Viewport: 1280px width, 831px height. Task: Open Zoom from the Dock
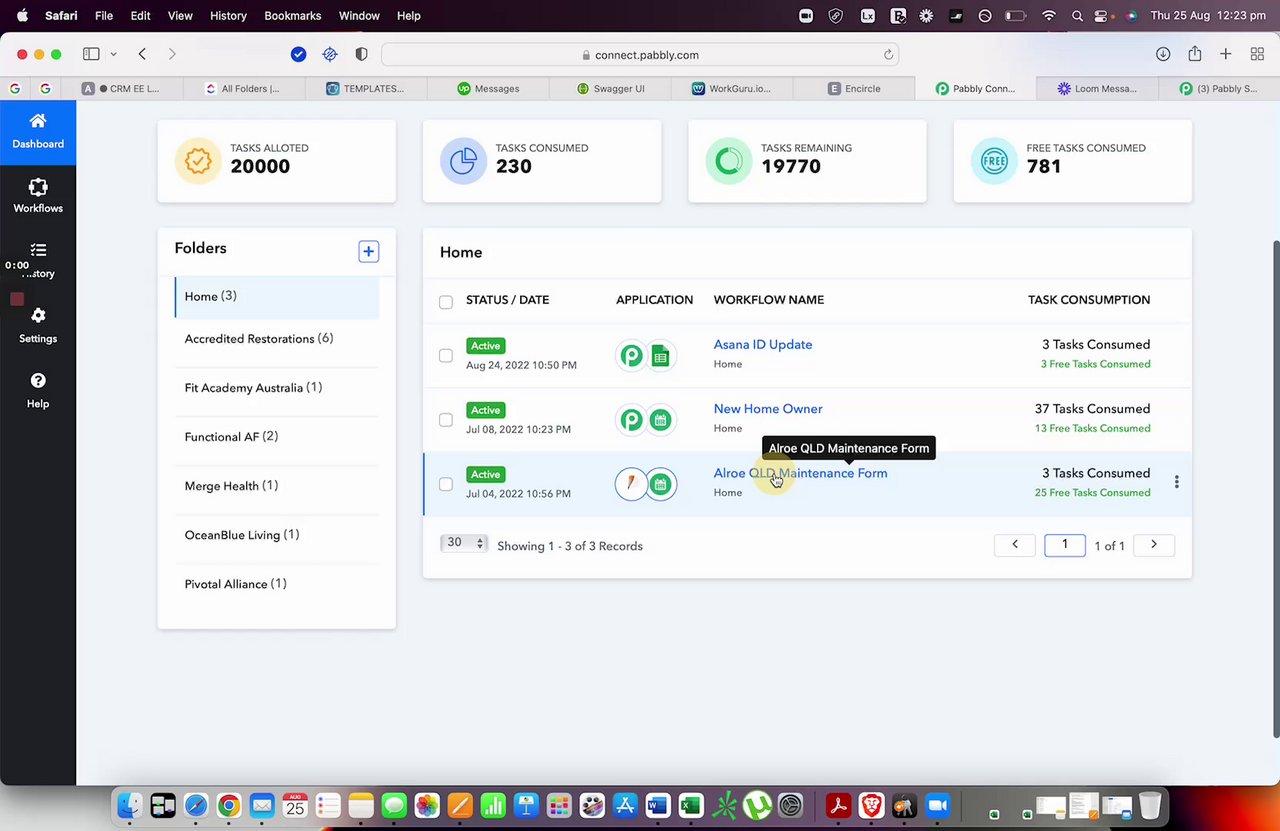[x=937, y=805]
